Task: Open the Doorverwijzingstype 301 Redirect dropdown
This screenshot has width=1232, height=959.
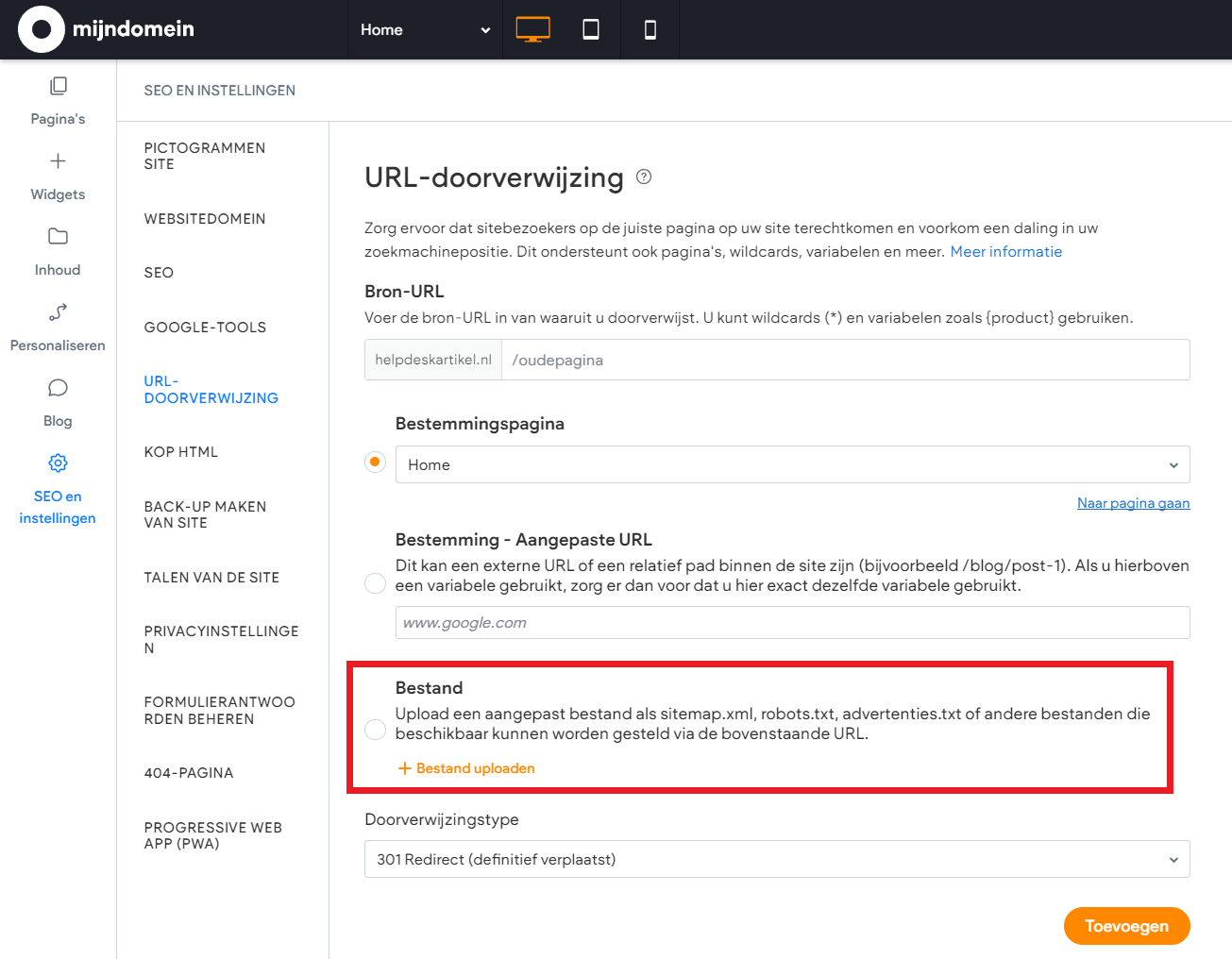Action: [776, 859]
